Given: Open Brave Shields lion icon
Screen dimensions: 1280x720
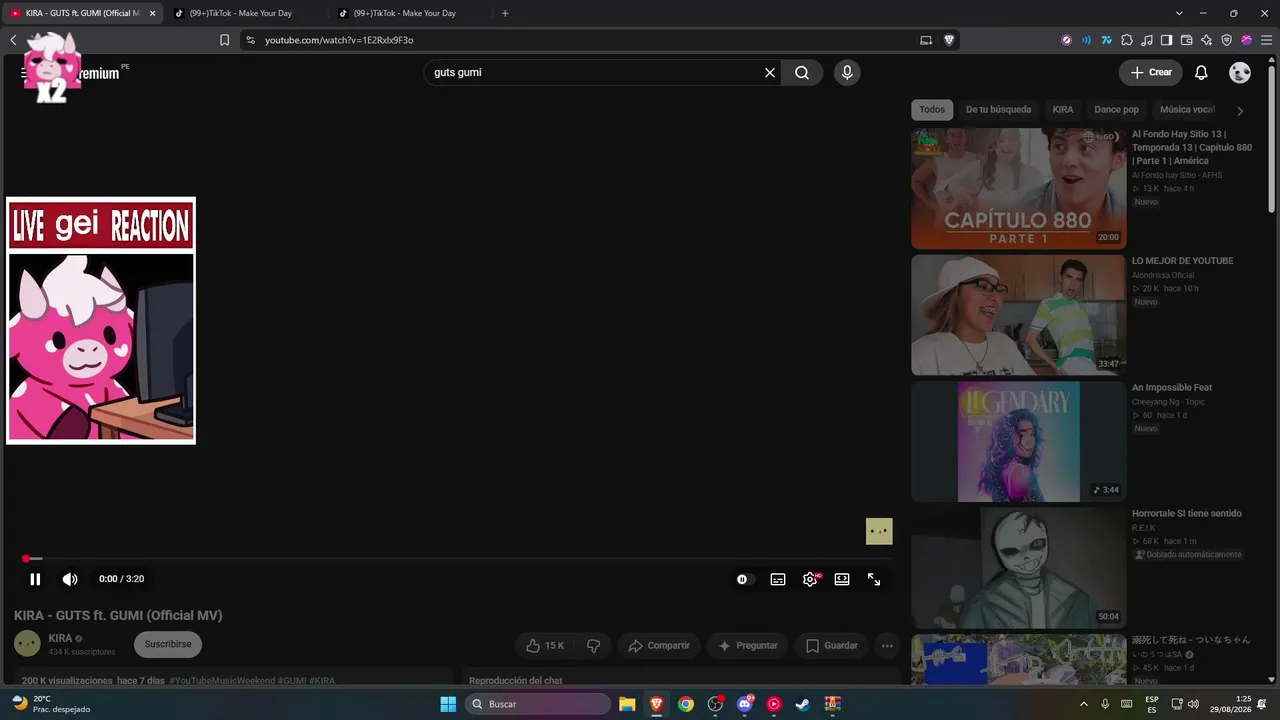Looking at the screenshot, I should [x=949, y=40].
